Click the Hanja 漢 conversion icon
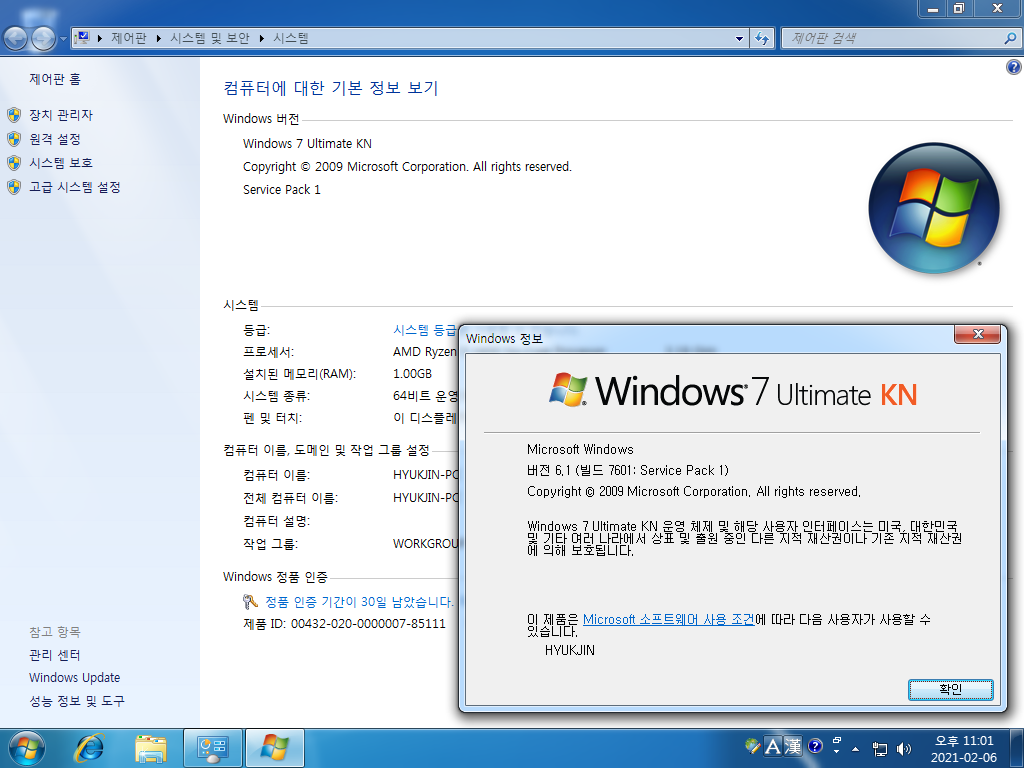The image size is (1024, 768). pyautogui.click(x=792, y=746)
